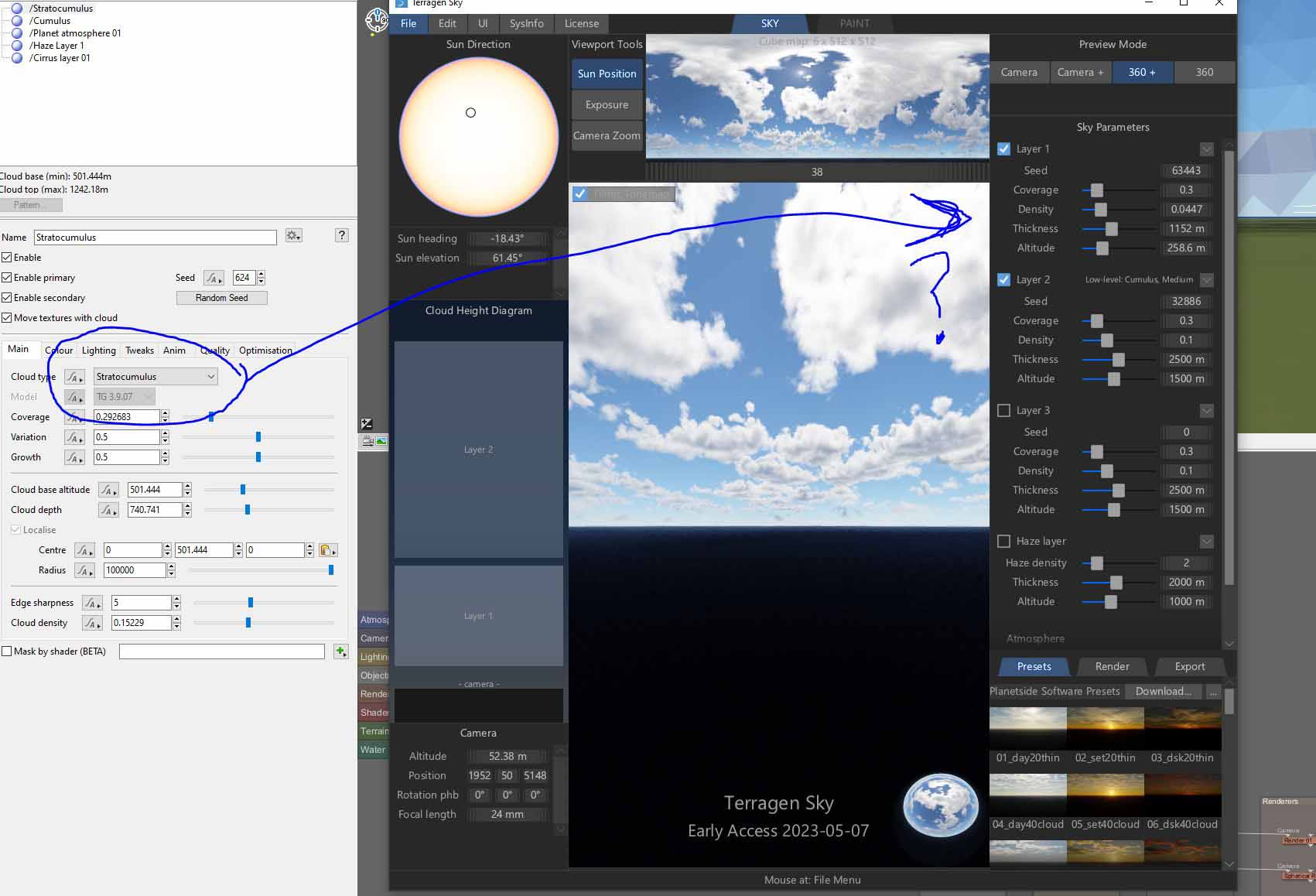The image size is (1316, 896).
Task: Enable the Haze layer checkbox
Action: [1003, 541]
